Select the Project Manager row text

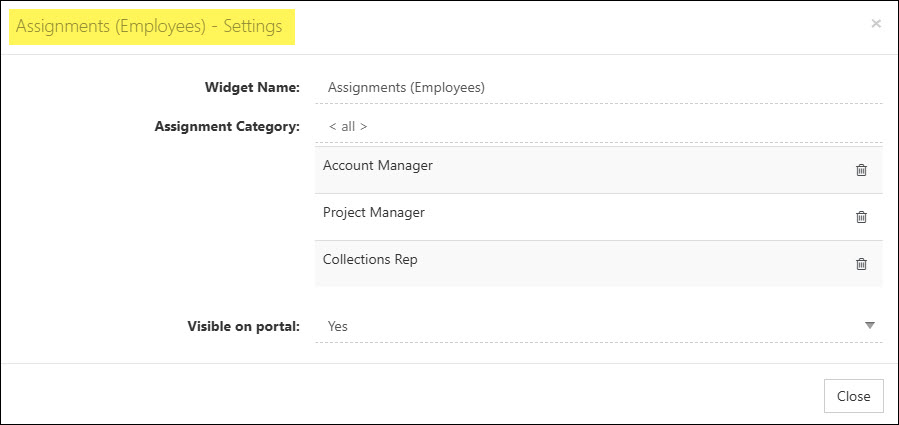tap(374, 213)
